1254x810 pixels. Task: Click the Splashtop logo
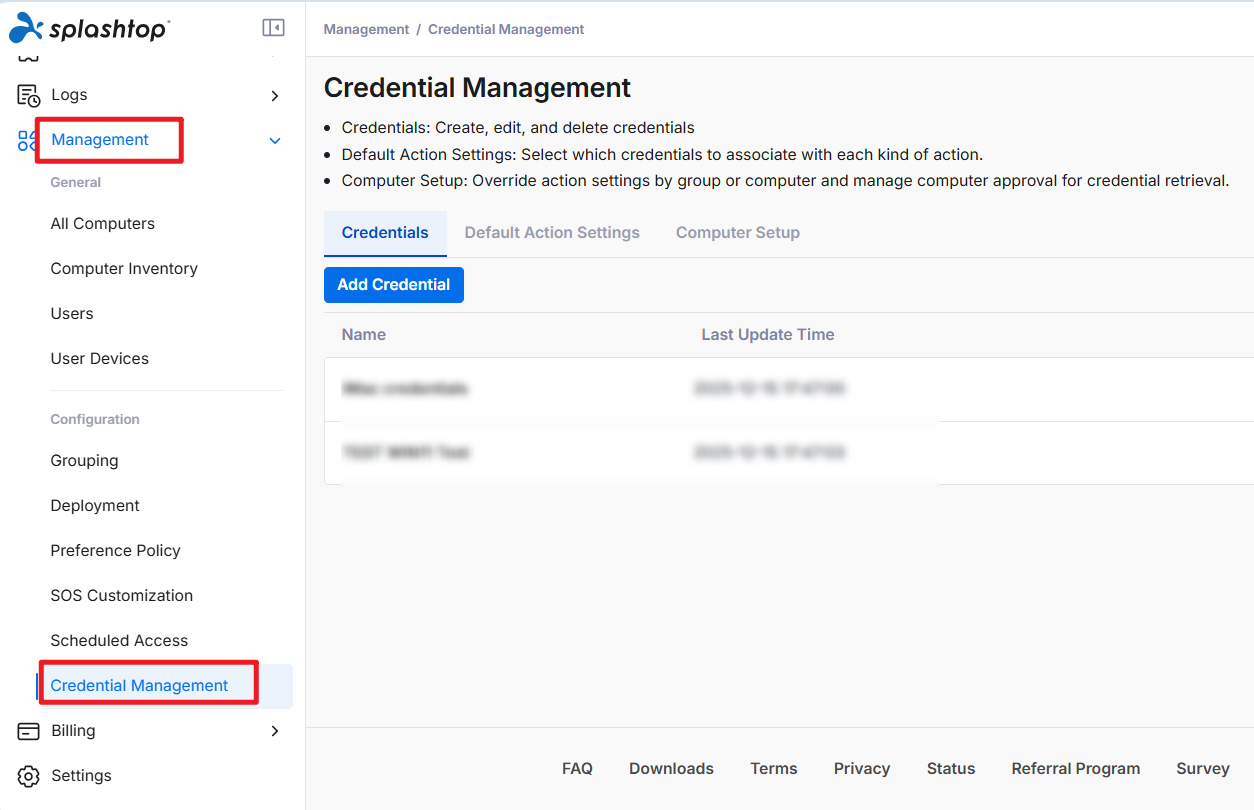click(89, 28)
